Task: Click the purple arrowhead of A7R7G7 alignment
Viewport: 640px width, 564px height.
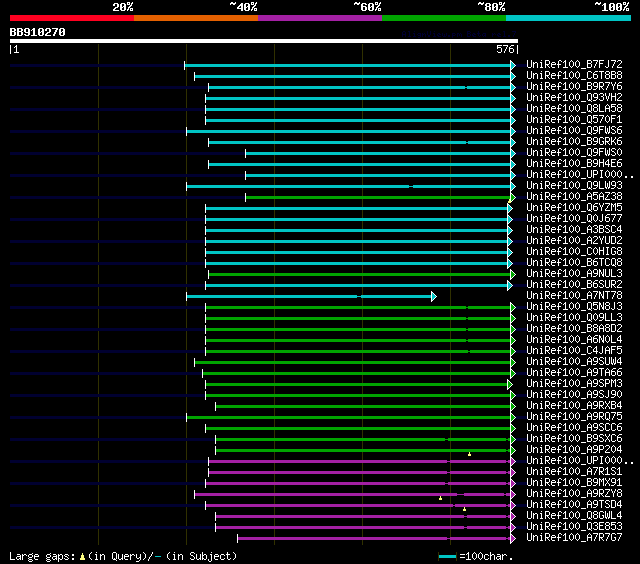Action: pos(513,539)
